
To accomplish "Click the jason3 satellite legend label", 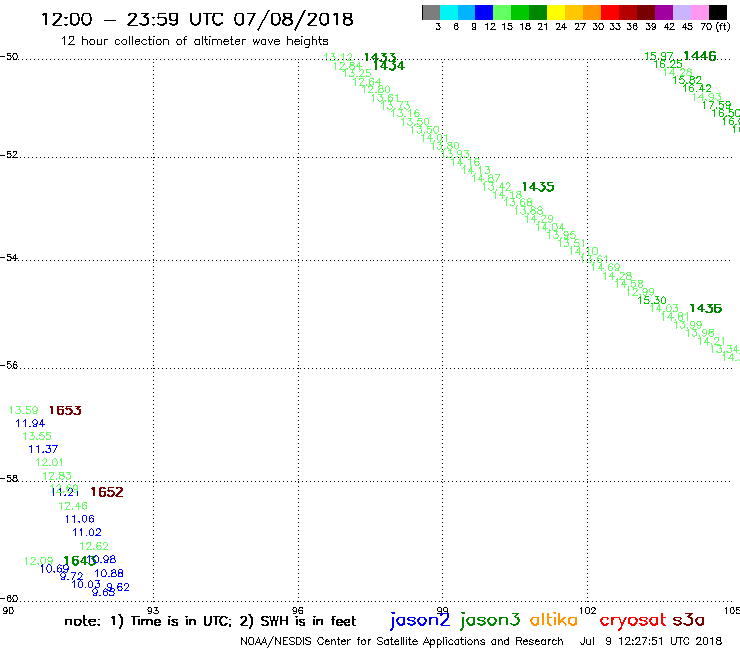I will click(490, 621).
